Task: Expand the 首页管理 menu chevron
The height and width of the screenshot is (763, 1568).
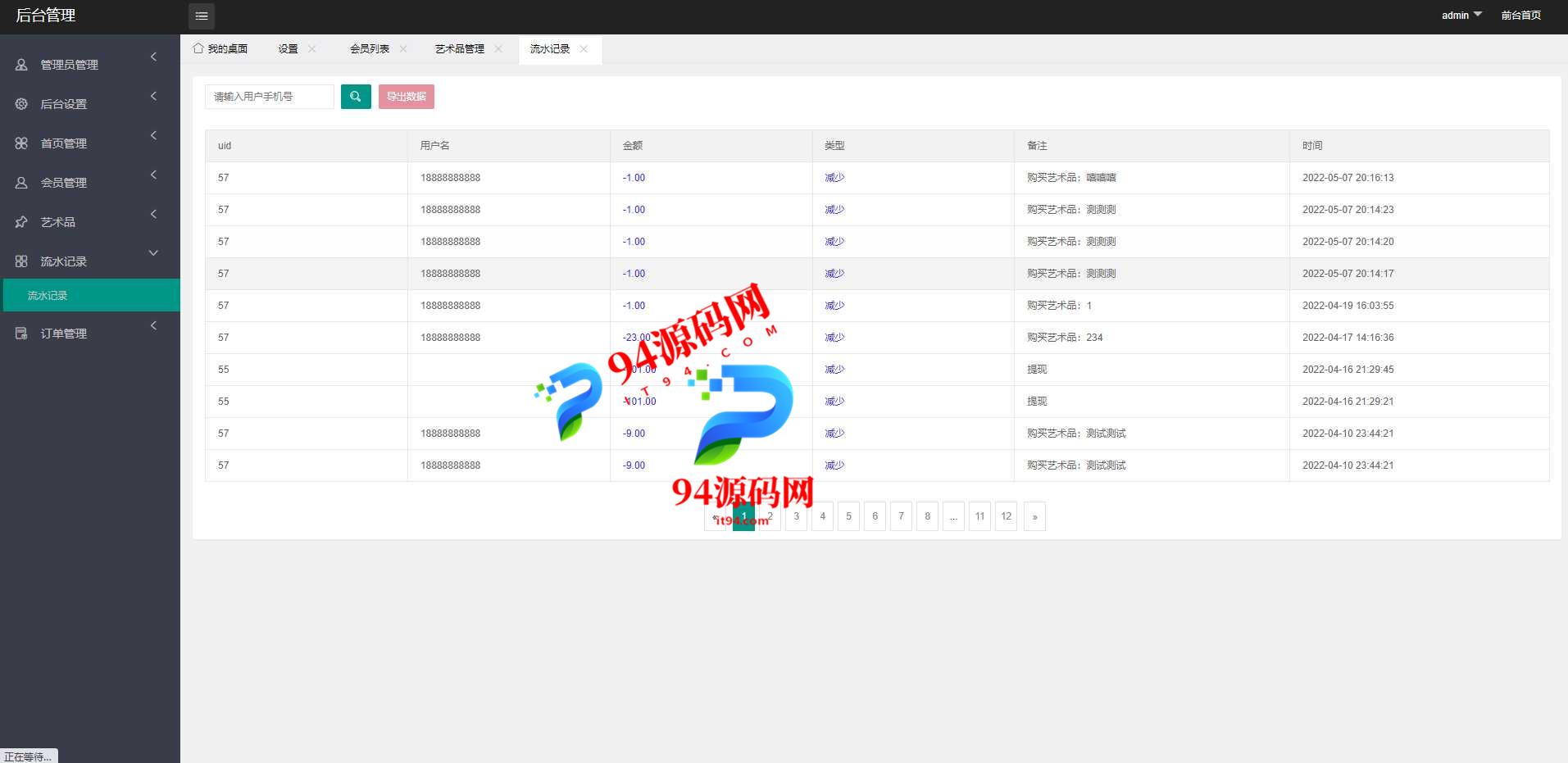Action: (153, 135)
